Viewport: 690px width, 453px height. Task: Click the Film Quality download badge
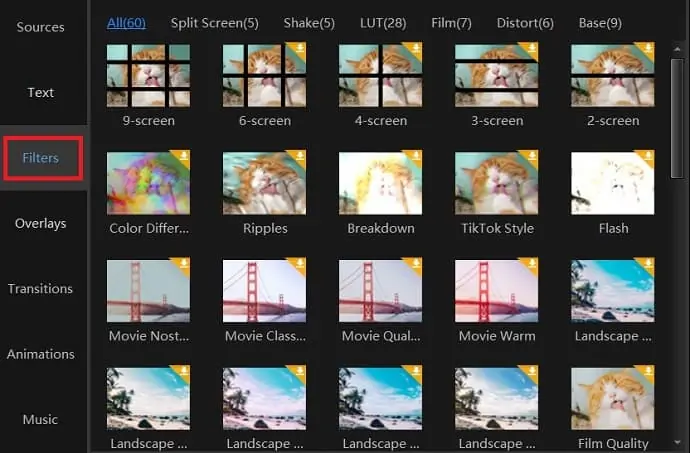point(648,371)
